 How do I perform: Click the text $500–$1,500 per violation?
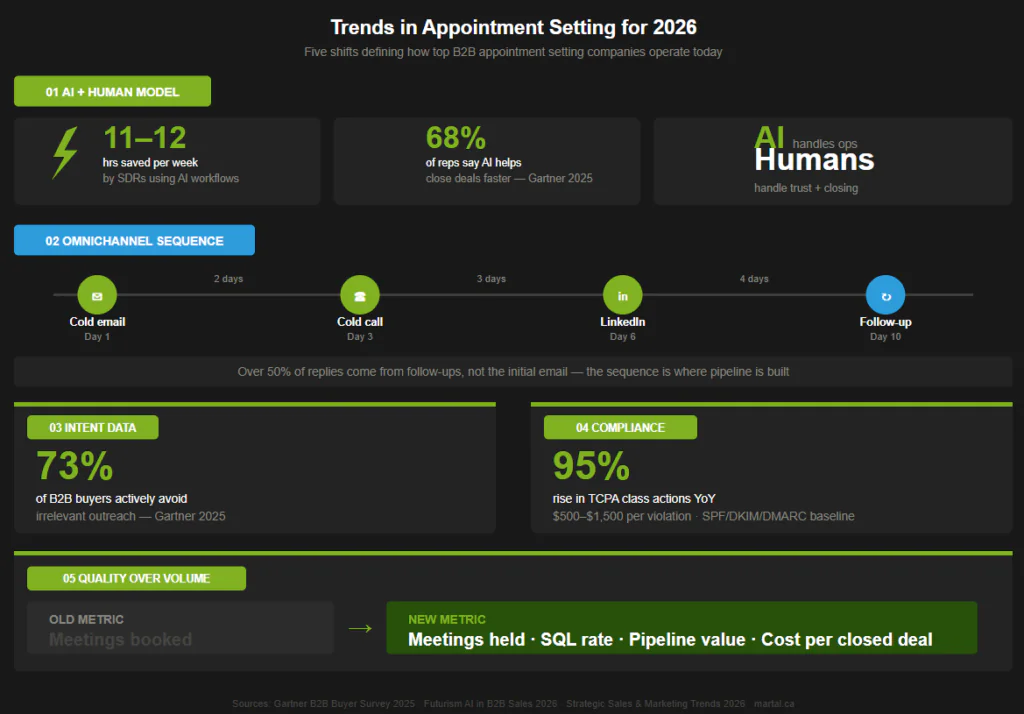tap(622, 516)
